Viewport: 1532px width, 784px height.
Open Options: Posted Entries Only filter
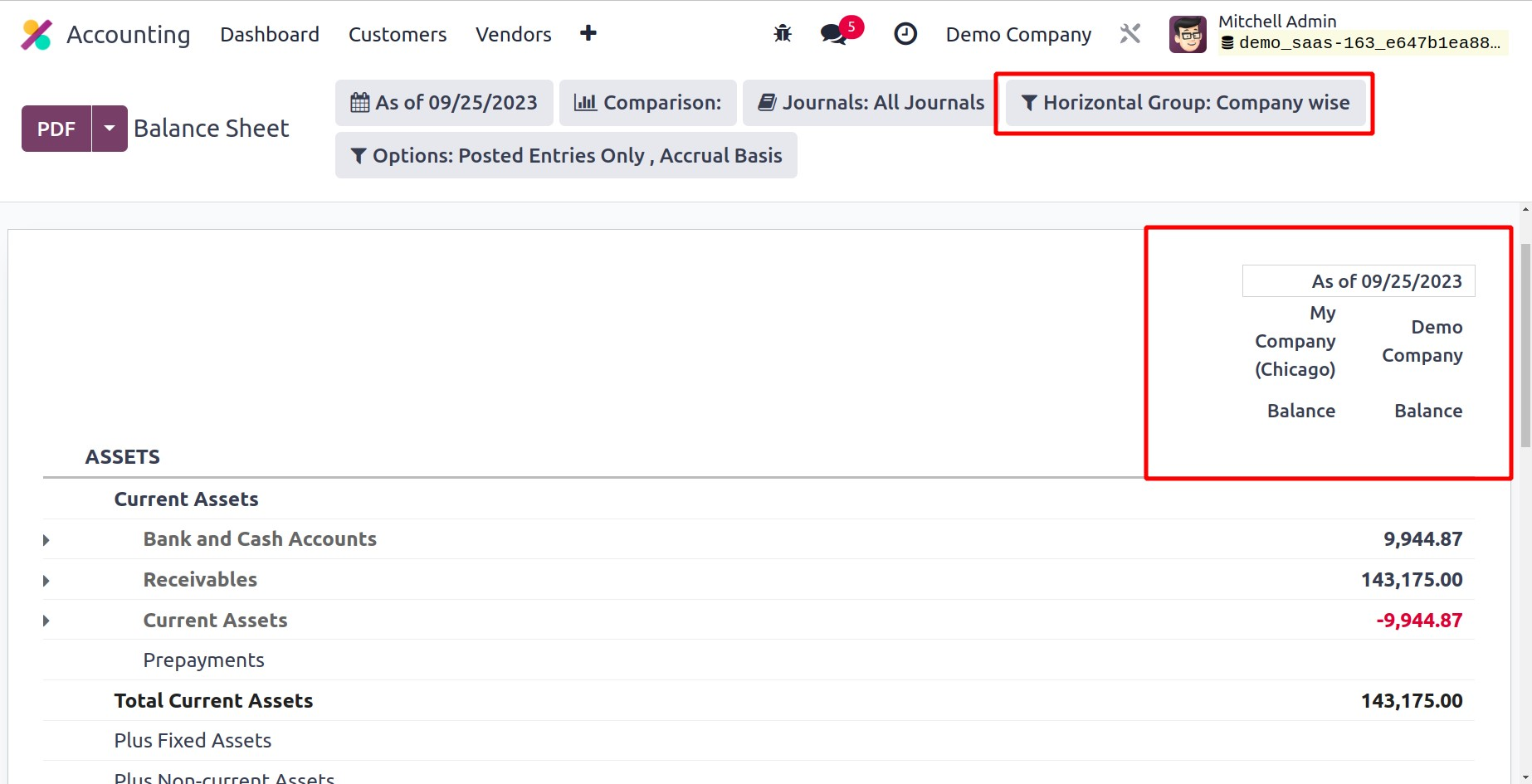pos(566,156)
